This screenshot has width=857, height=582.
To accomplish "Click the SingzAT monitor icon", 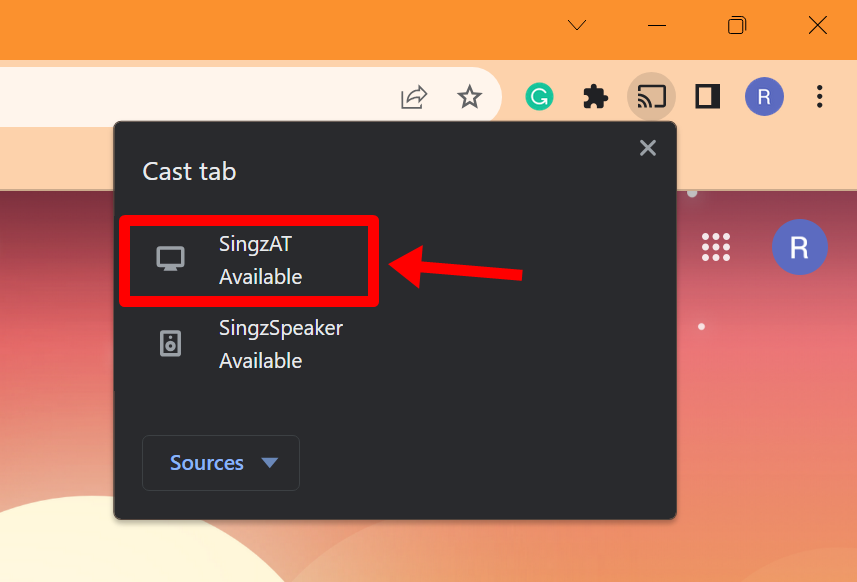I will [x=171, y=258].
